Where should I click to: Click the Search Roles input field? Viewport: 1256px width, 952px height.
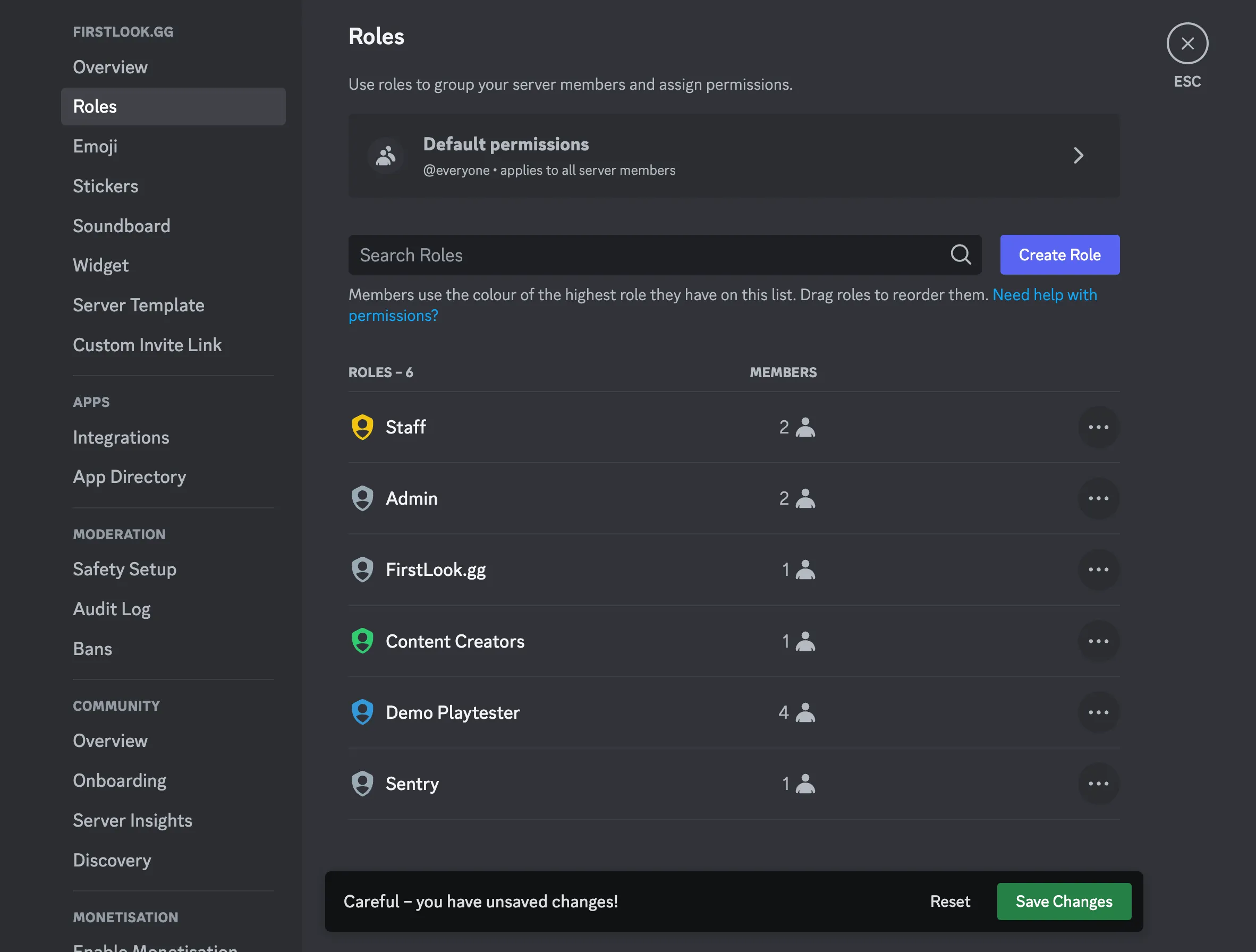665,255
